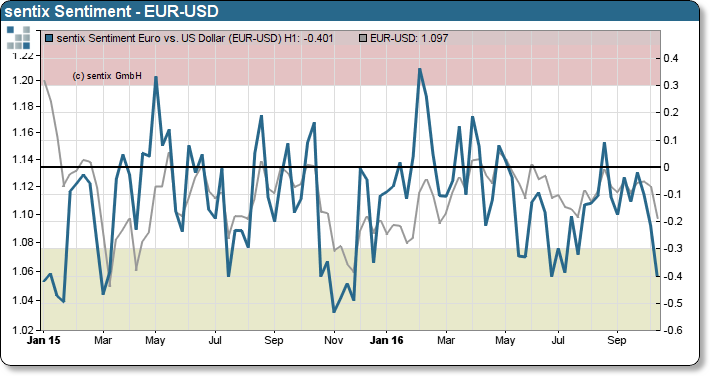The image size is (710, 376).
Task: Click x-axis label 'Mar' after Jan 15
Action: coord(103,340)
